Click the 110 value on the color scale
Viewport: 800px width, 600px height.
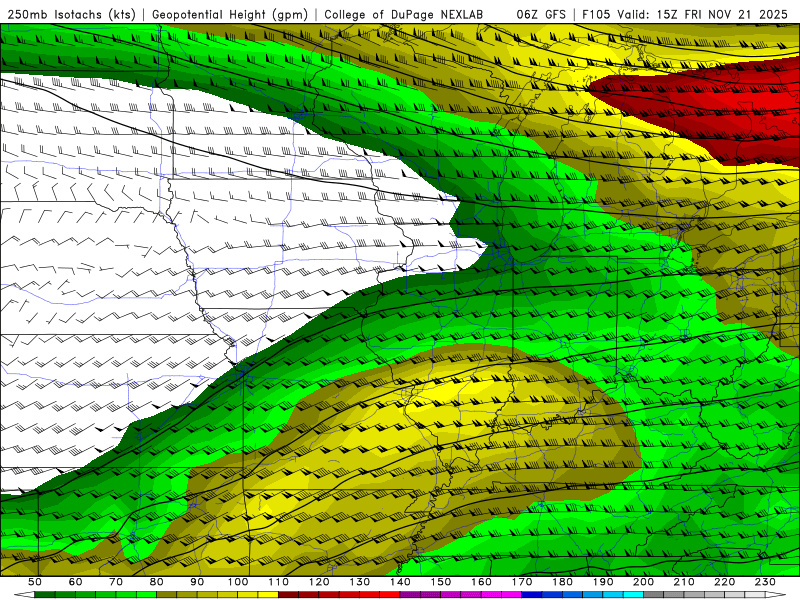click(279, 582)
